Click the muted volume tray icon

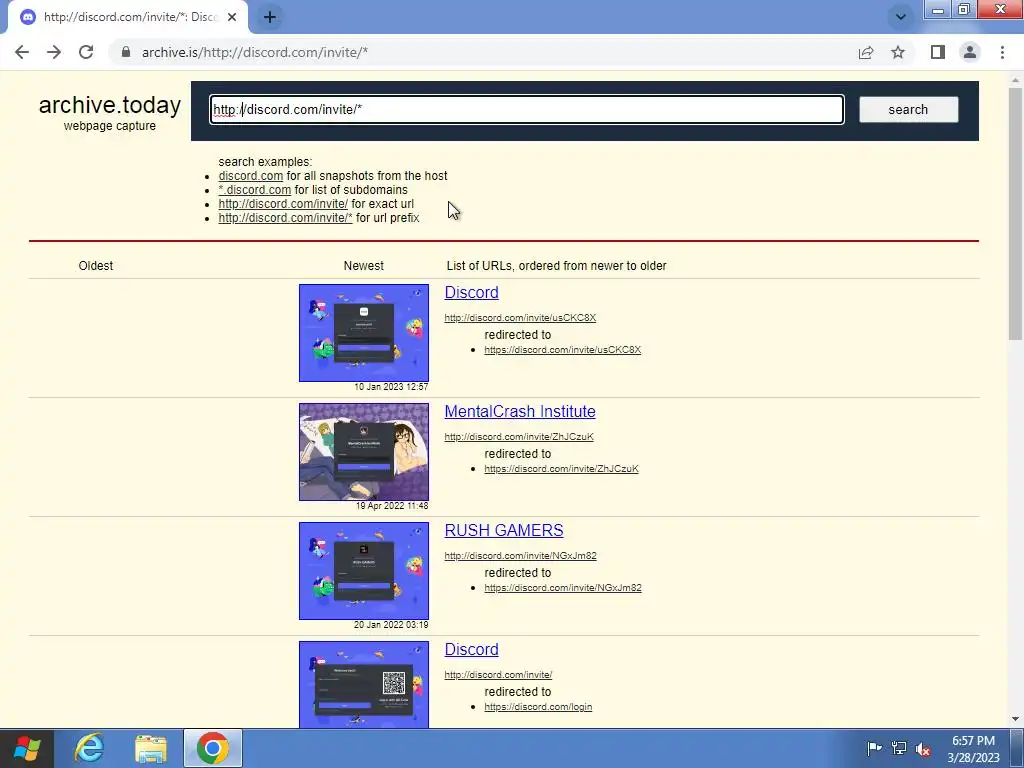(x=923, y=748)
